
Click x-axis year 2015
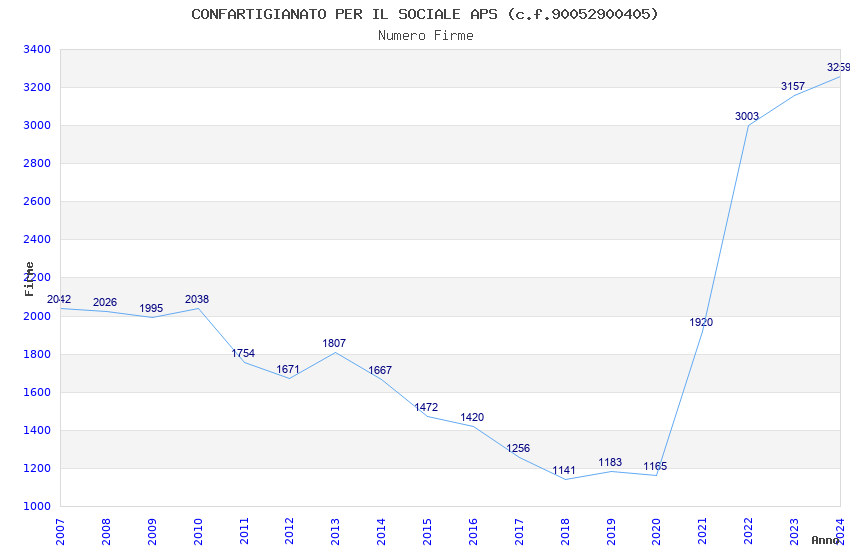427,532
